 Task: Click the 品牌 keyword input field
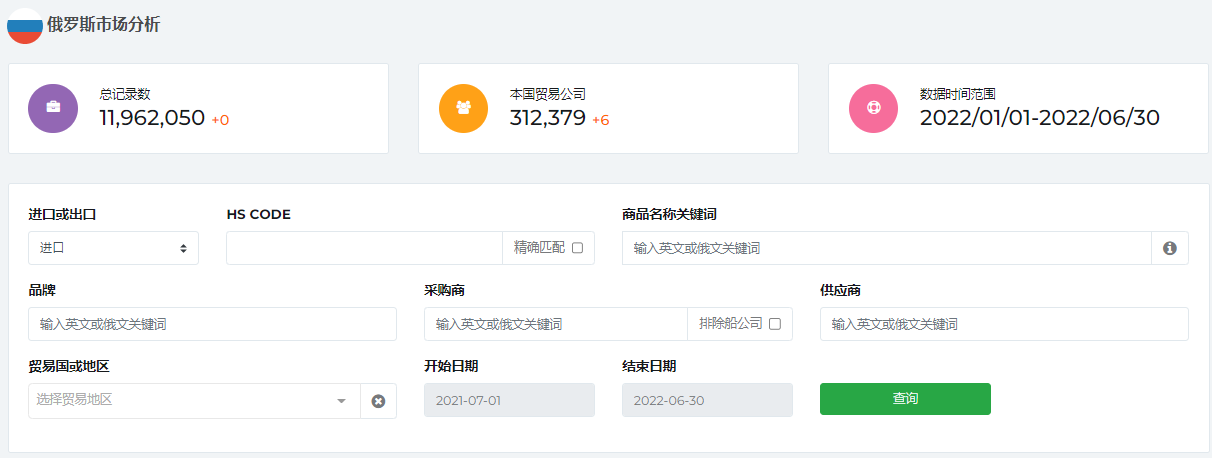(x=212, y=324)
